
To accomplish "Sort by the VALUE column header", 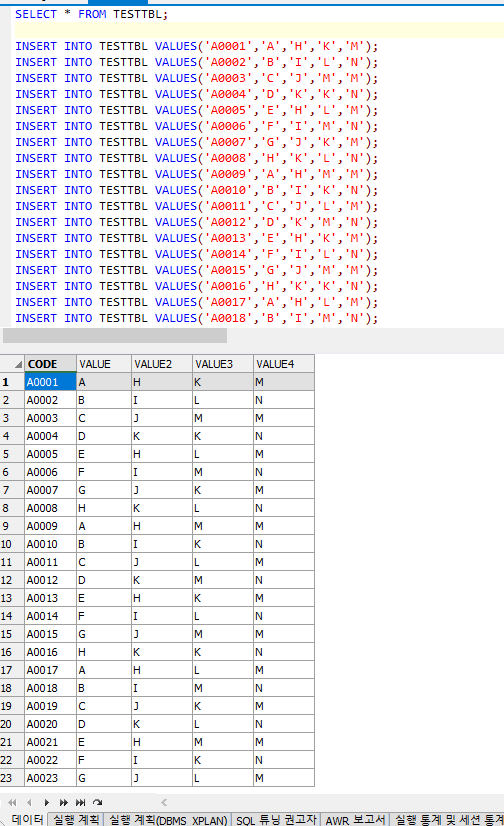I will (104, 364).
